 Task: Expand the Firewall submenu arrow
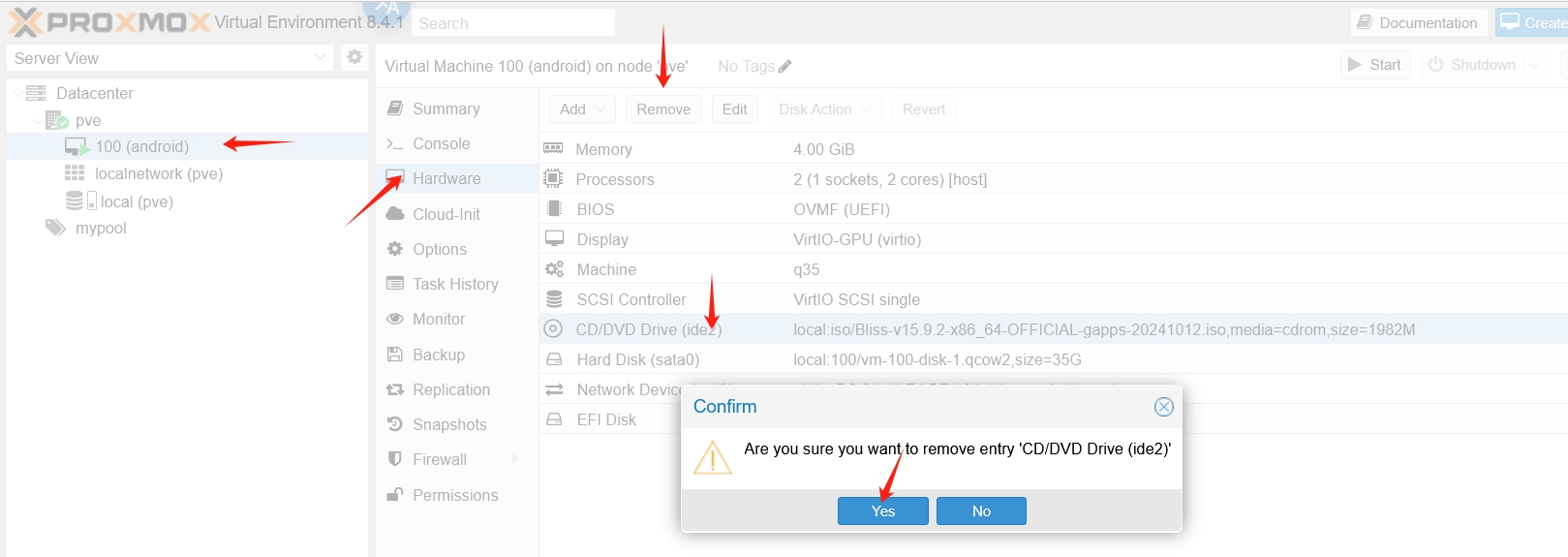515,459
